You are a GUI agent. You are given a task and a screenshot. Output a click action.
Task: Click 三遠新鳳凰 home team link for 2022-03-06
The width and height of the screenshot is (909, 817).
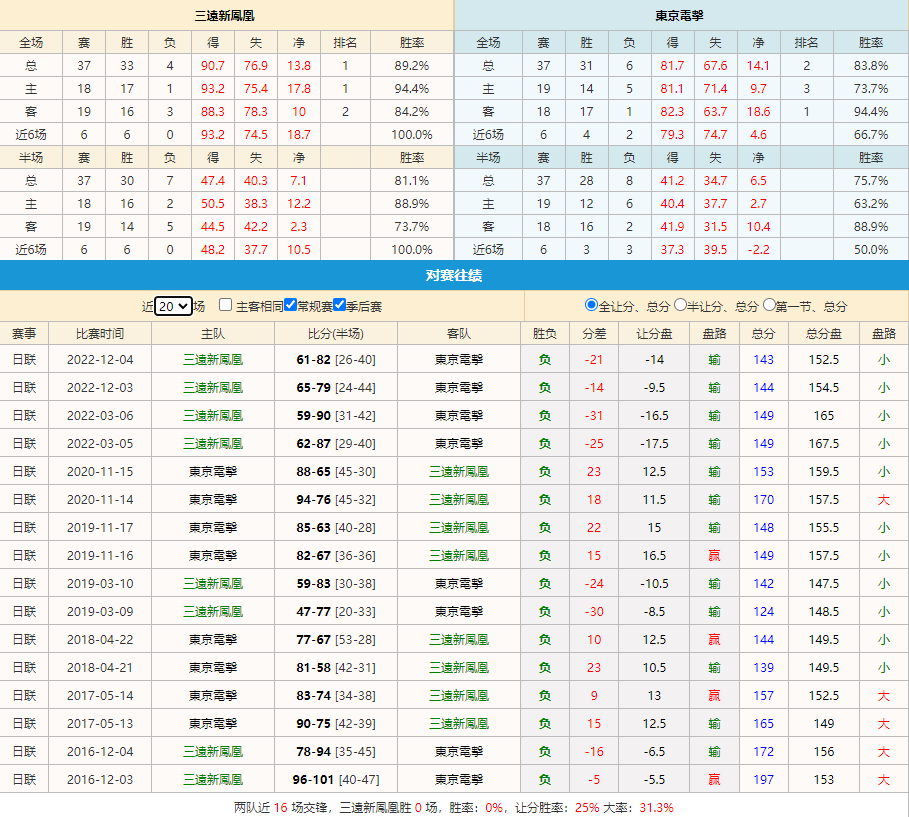point(213,416)
